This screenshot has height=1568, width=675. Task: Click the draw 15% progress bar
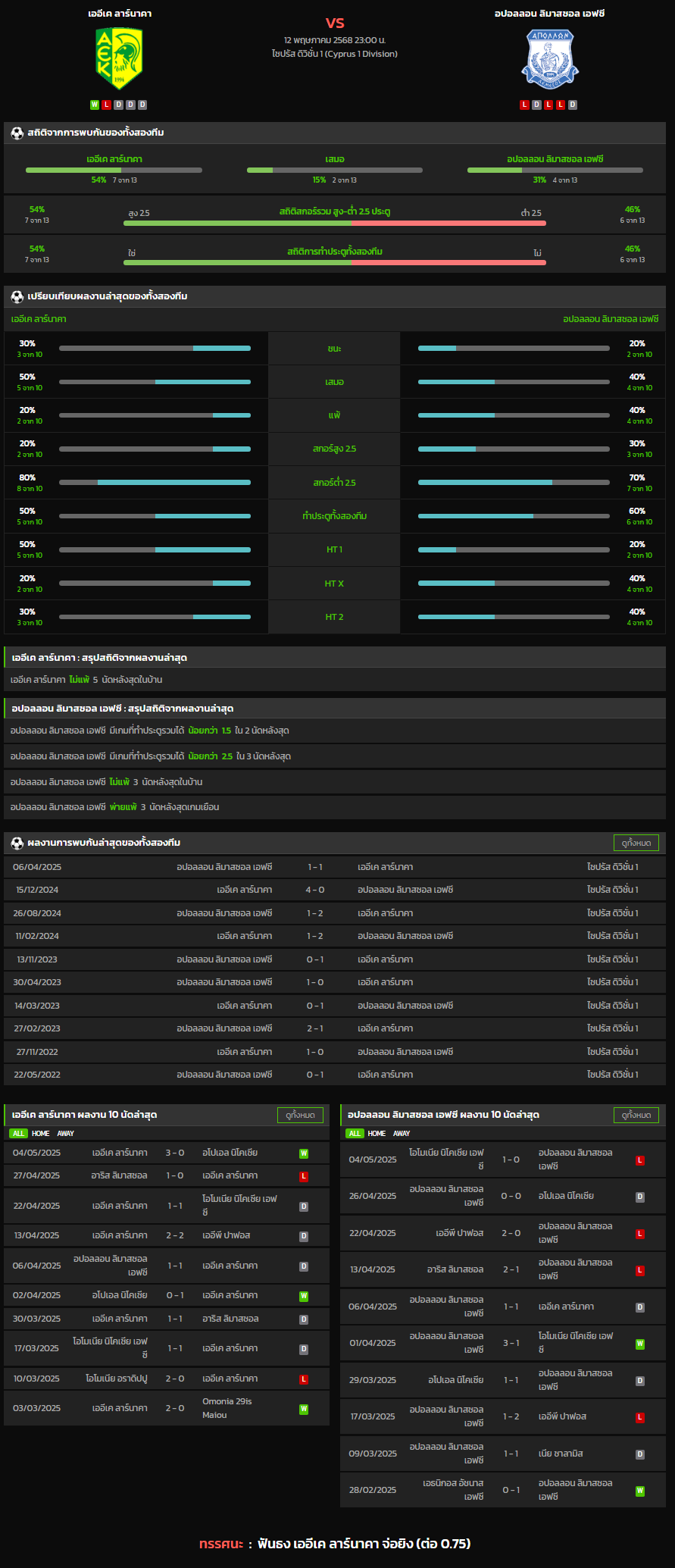click(335, 170)
